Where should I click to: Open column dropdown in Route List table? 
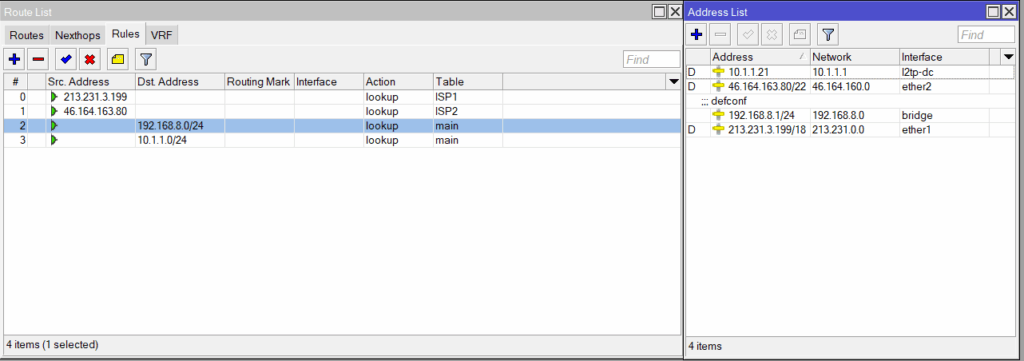[673, 82]
